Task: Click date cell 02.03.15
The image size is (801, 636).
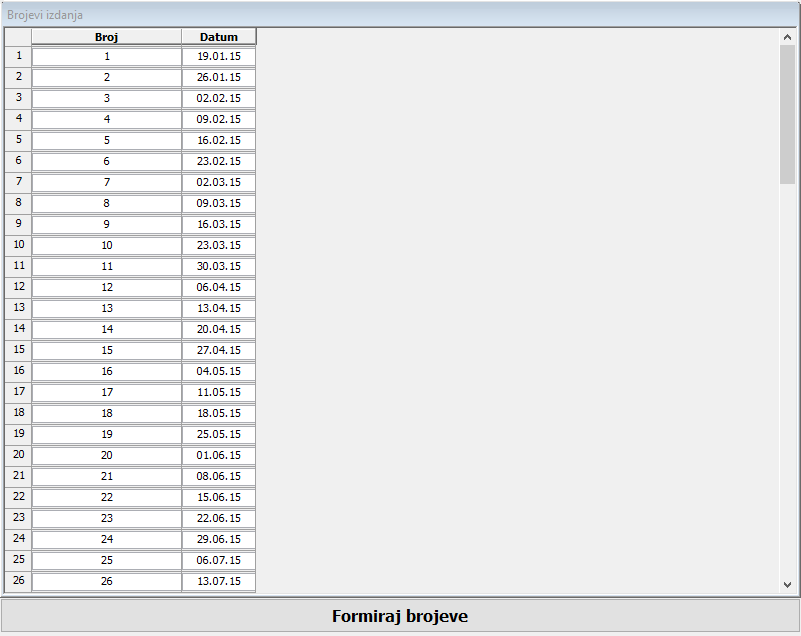Action: [219, 183]
